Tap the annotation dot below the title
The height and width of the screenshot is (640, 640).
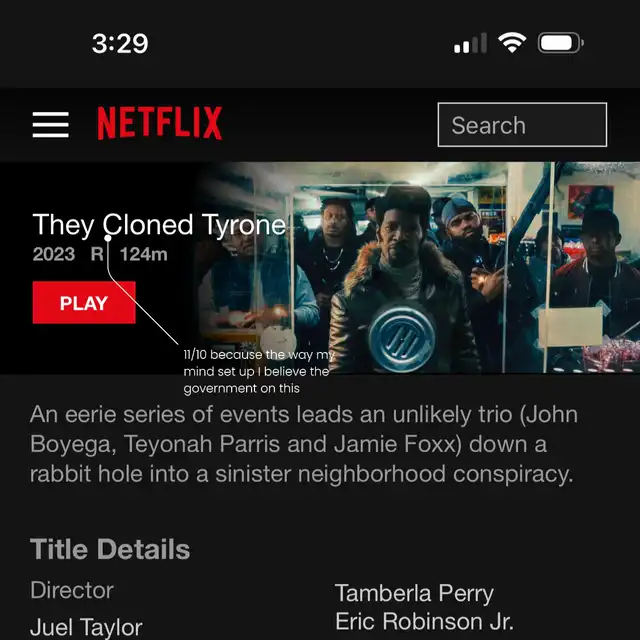pyautogui.click(x=108, y=238)
